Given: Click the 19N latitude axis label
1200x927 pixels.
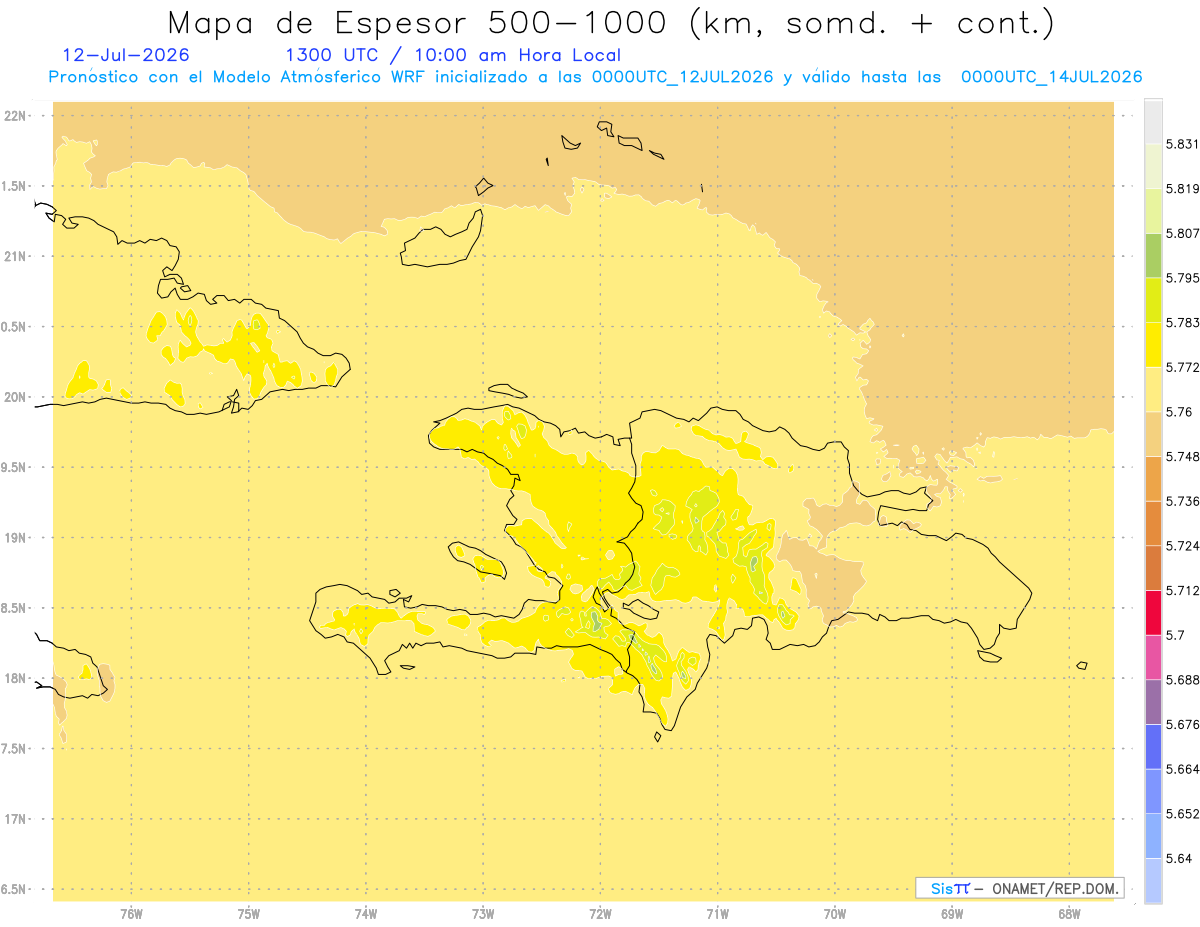Looking at the screenshot, I should [x=16, y=538].
